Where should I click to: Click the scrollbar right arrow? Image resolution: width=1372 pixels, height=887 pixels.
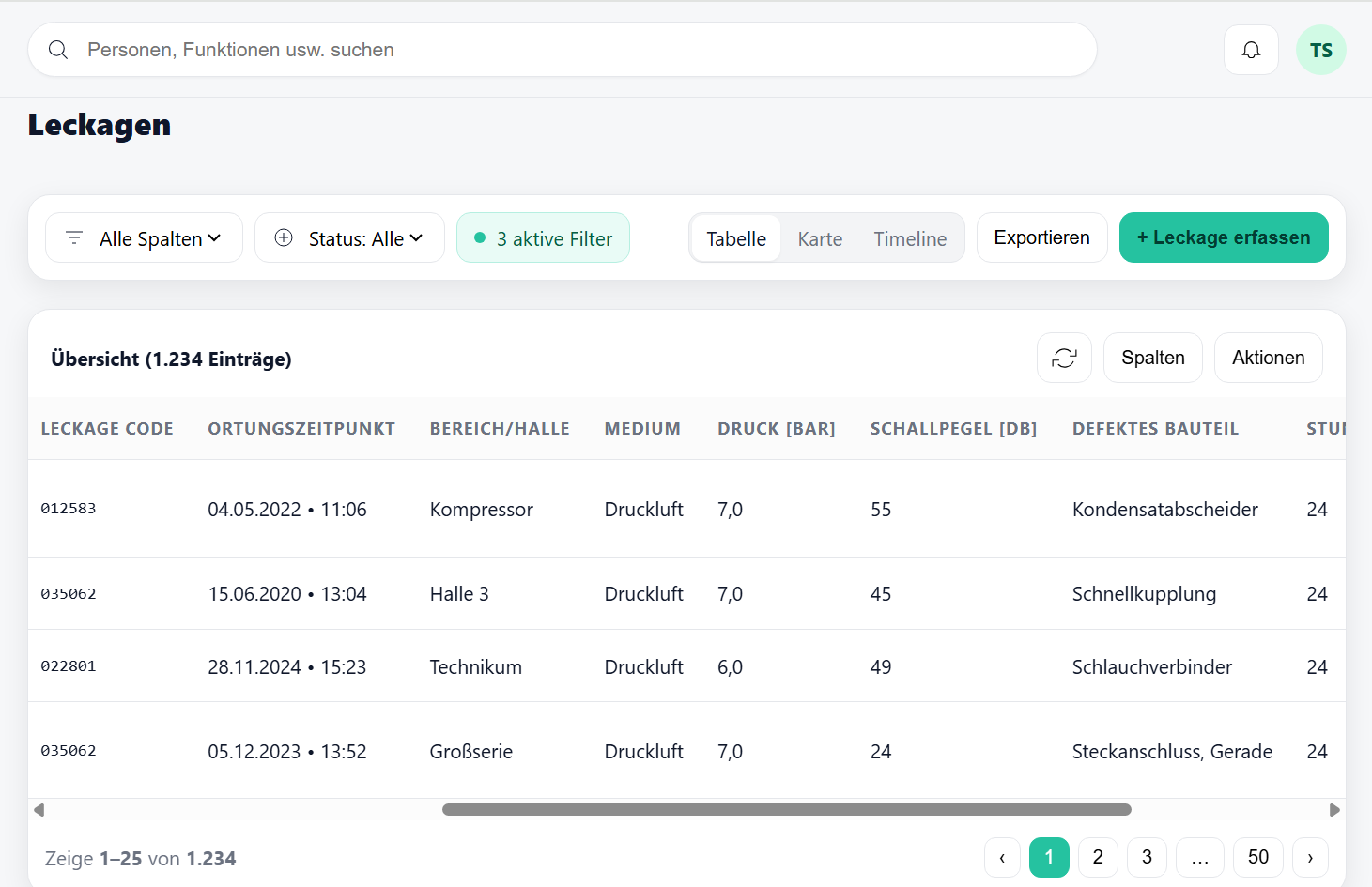1334,810
